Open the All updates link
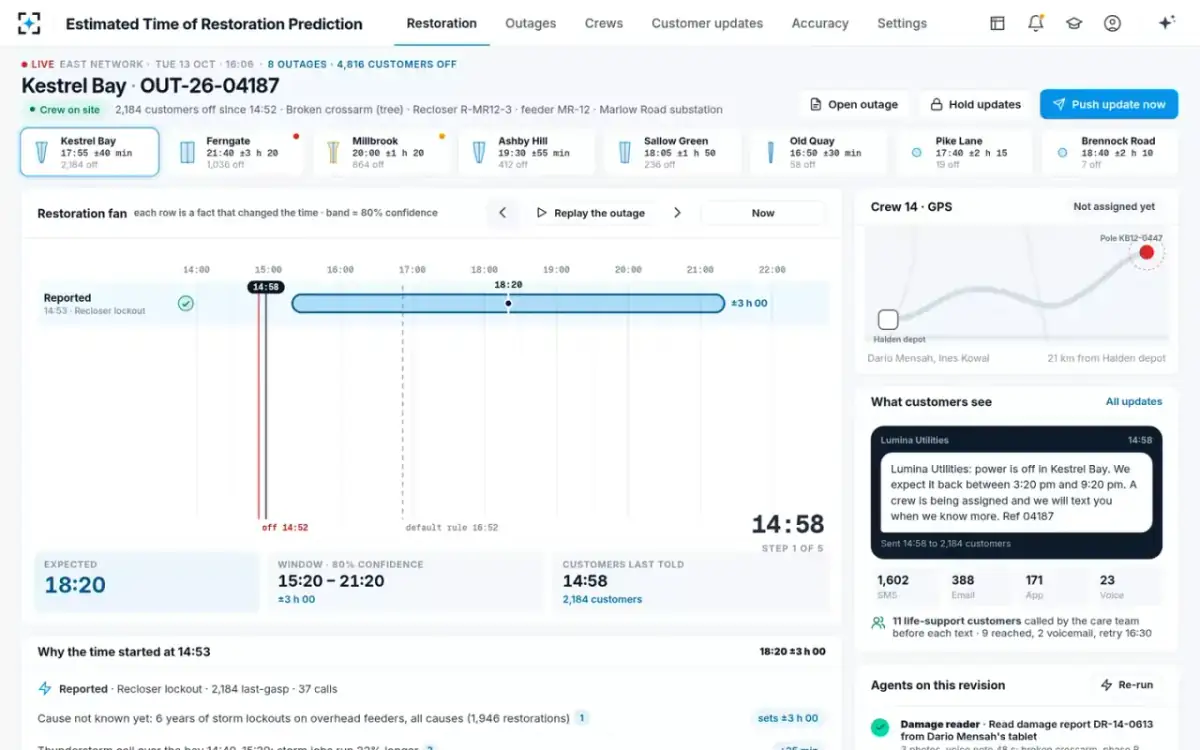1200x750 pixels. (x=1134, y=402)
